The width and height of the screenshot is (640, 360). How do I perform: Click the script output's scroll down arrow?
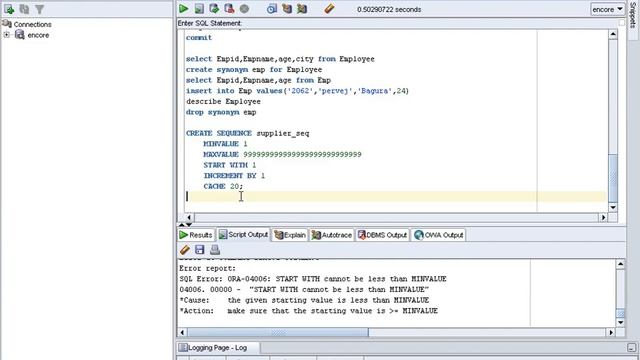point(620,322)
